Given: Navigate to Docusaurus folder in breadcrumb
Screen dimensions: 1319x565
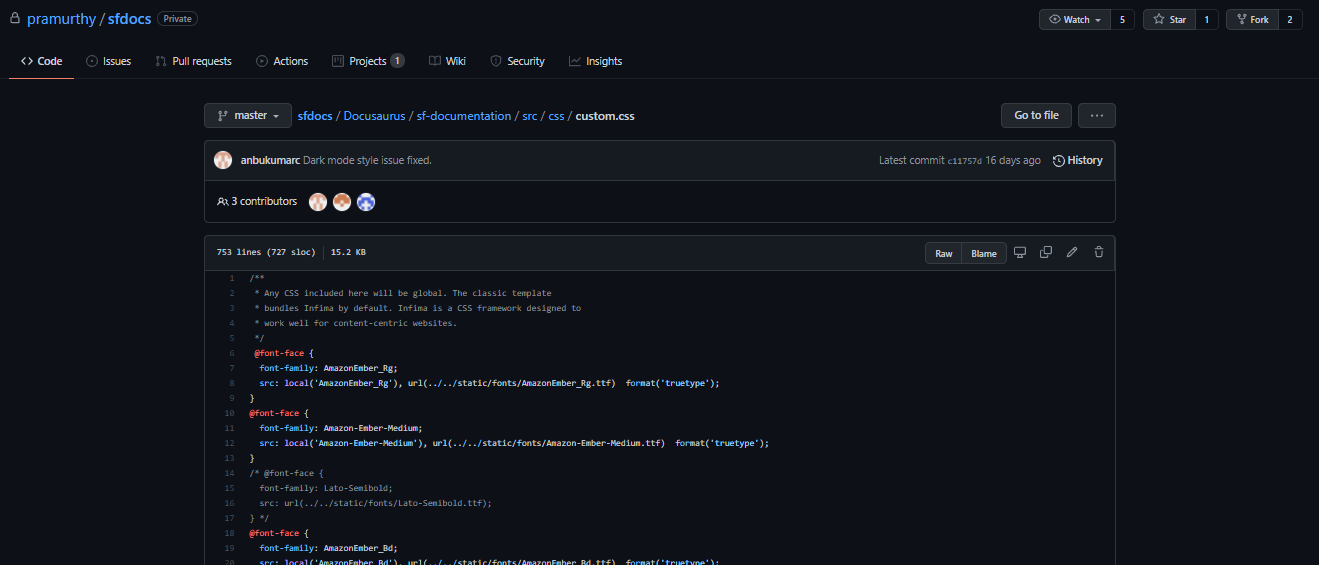Looking at the screenshot, I should click(x=374, y=116).
